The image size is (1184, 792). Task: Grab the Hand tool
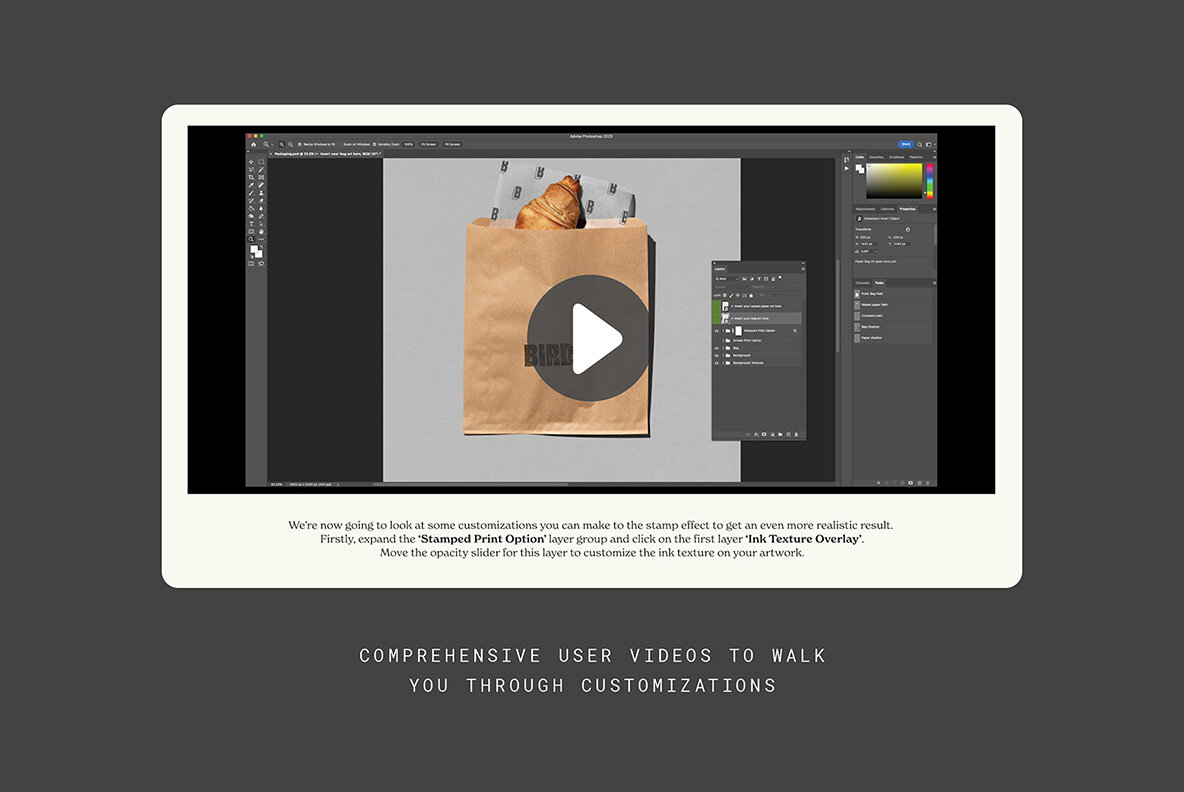pyautogui.click(x=261, y=230)
